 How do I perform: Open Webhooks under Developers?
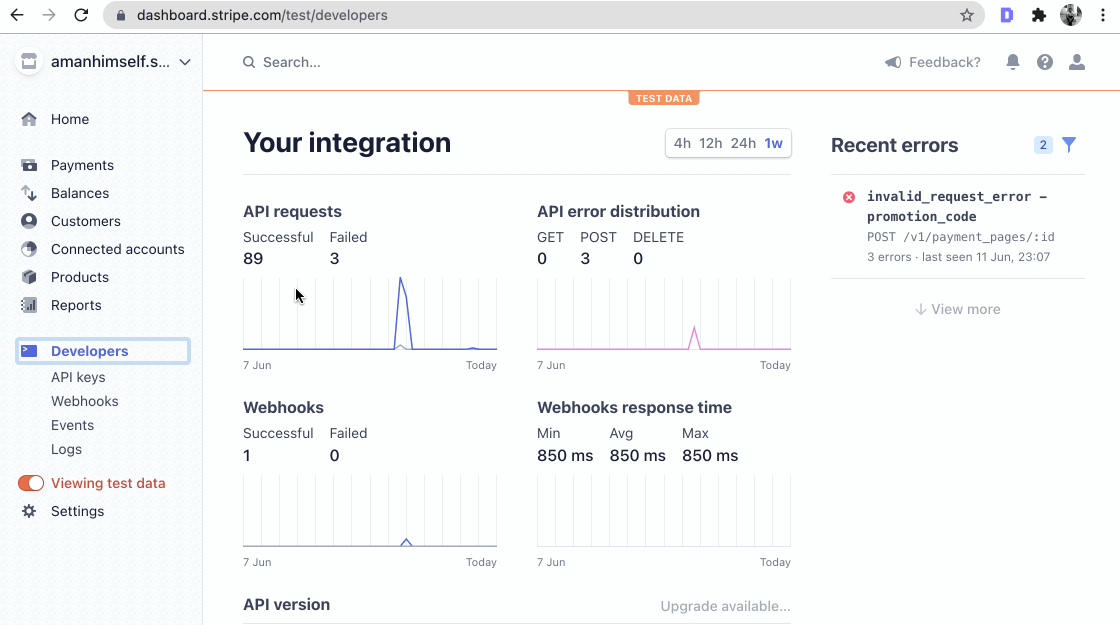[84, 401]
